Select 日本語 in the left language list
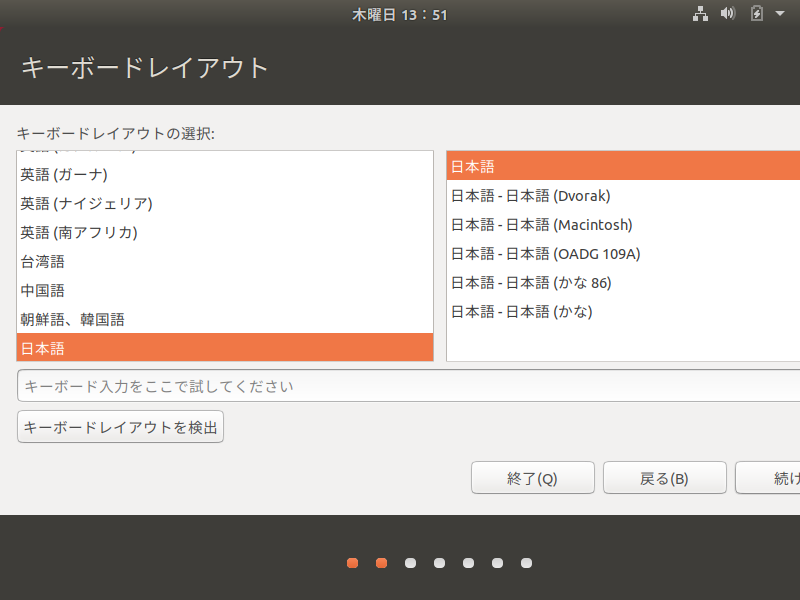Image resolution: width=800 pixels, height=600 pixels. tap(225, 348)
